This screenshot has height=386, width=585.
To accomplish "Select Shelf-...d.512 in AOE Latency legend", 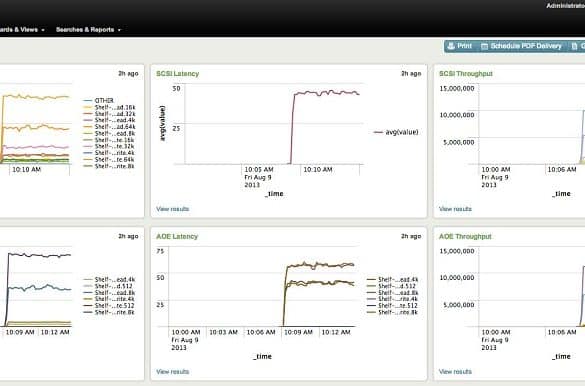I will pos(392,286).
